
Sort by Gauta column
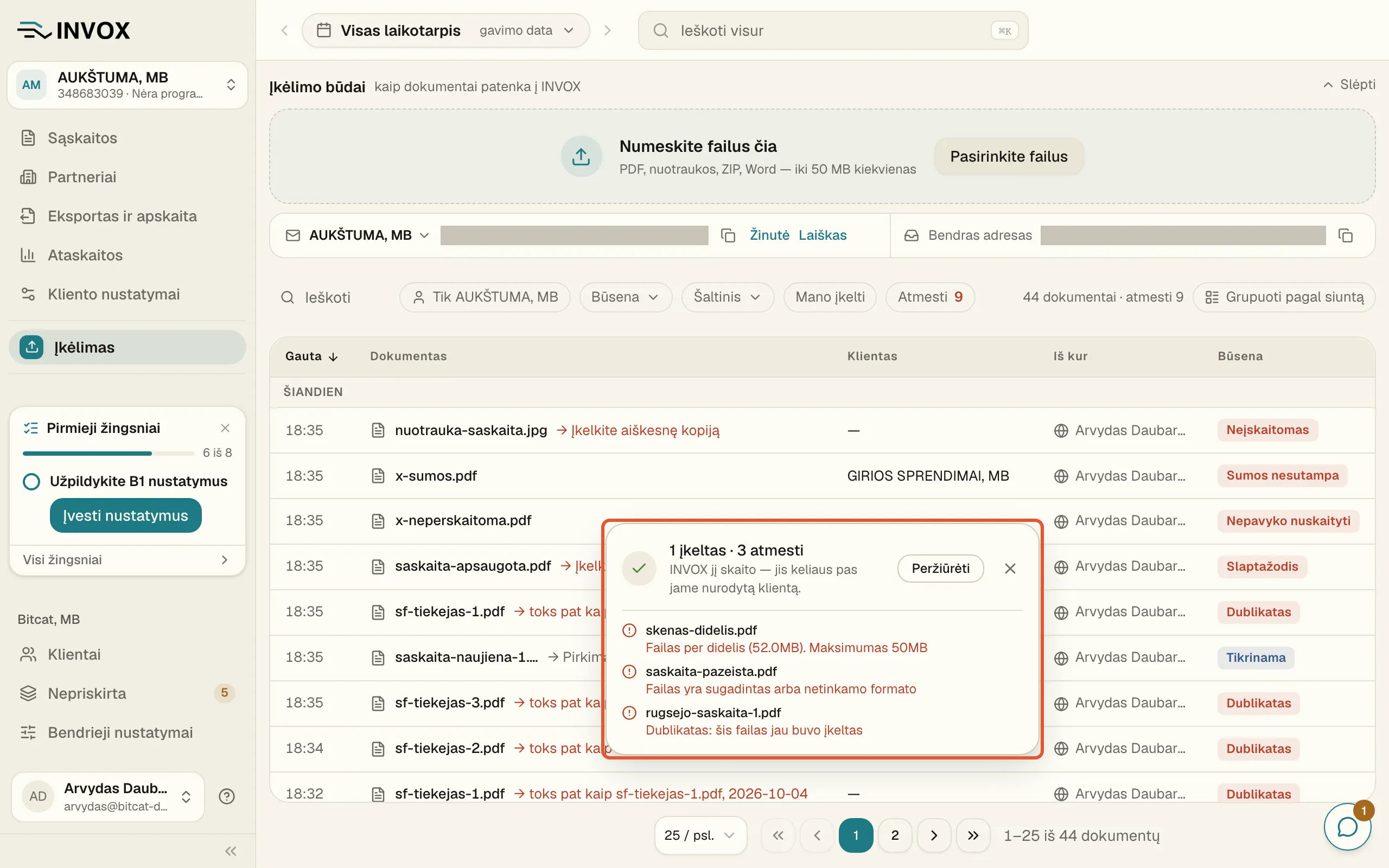pos(311,356)
